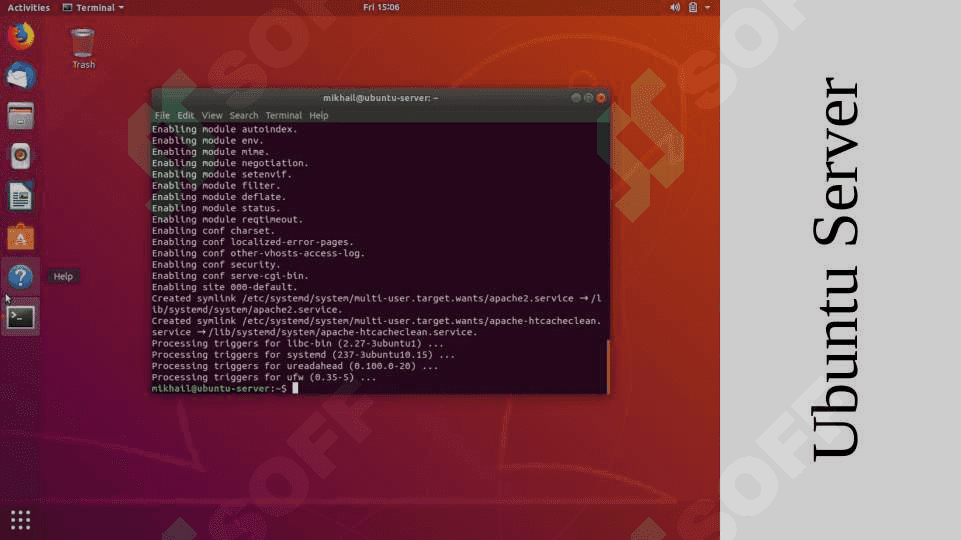961x540 pixels.
Task: Click 'Processing triggers for ufw' line
Action: click(x=264, y=378)
